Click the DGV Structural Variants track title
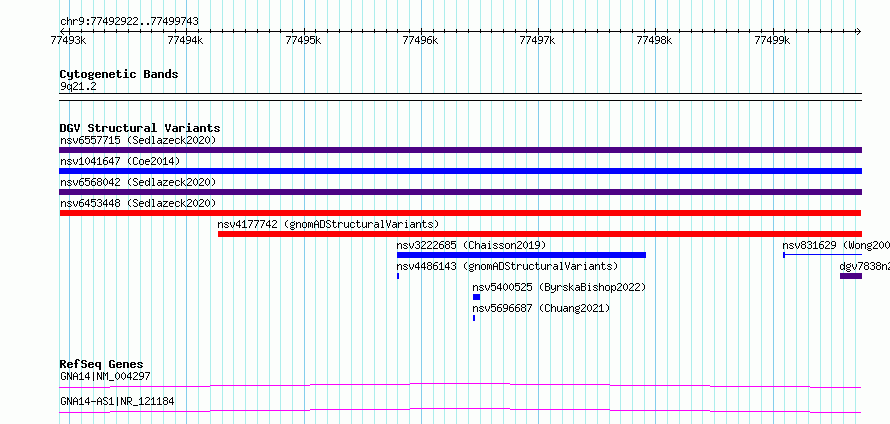The width and height of the screenshot is (890, 424). coord(140,128)
